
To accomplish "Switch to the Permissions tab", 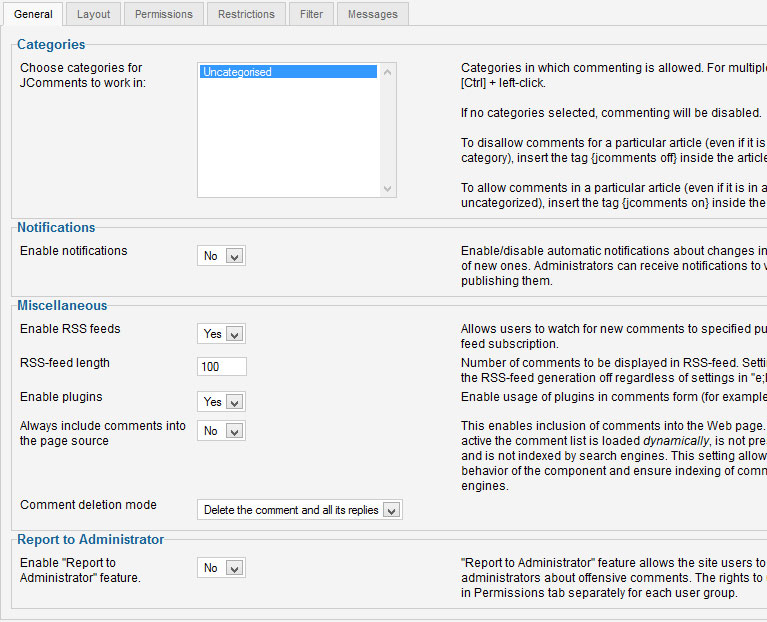I will [164, 14].
